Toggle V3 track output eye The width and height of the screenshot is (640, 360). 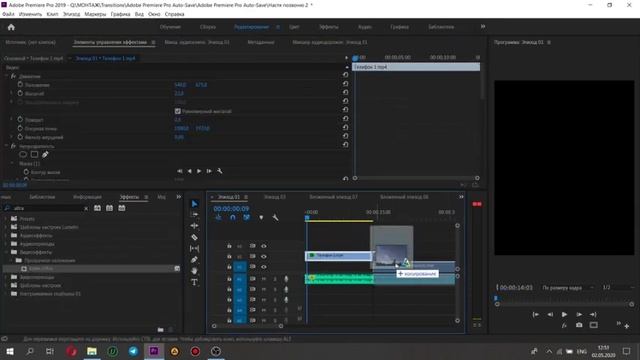click(x=264, y=246)
